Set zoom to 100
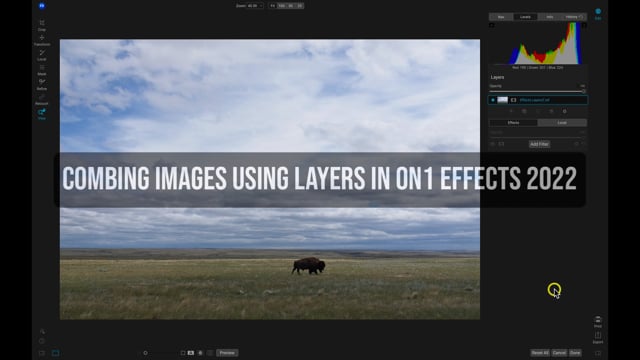640x360 pixels. (x=282, y=6)
